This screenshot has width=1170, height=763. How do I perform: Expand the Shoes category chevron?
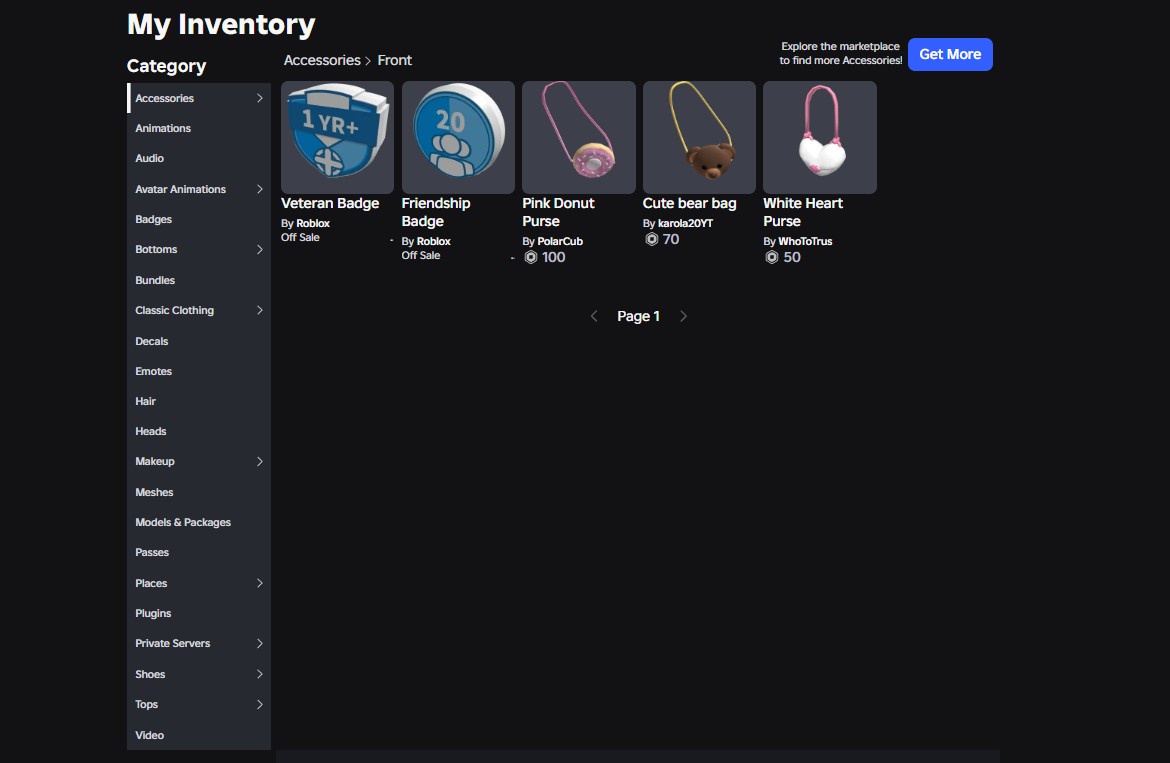tap(260, 674)
